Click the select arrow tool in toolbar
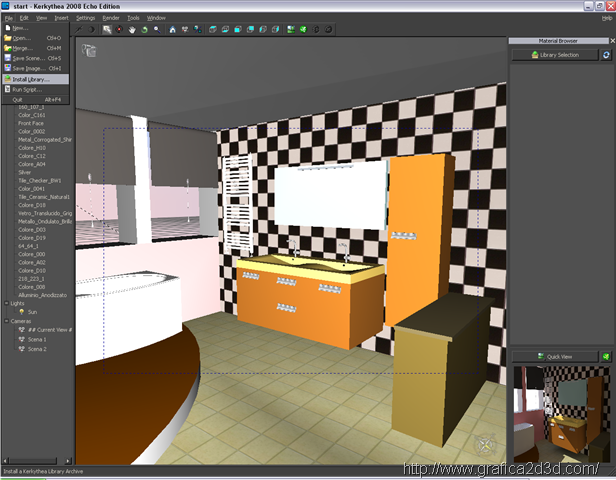The width and height of the screenshot is (616, 480). (107, 29)
